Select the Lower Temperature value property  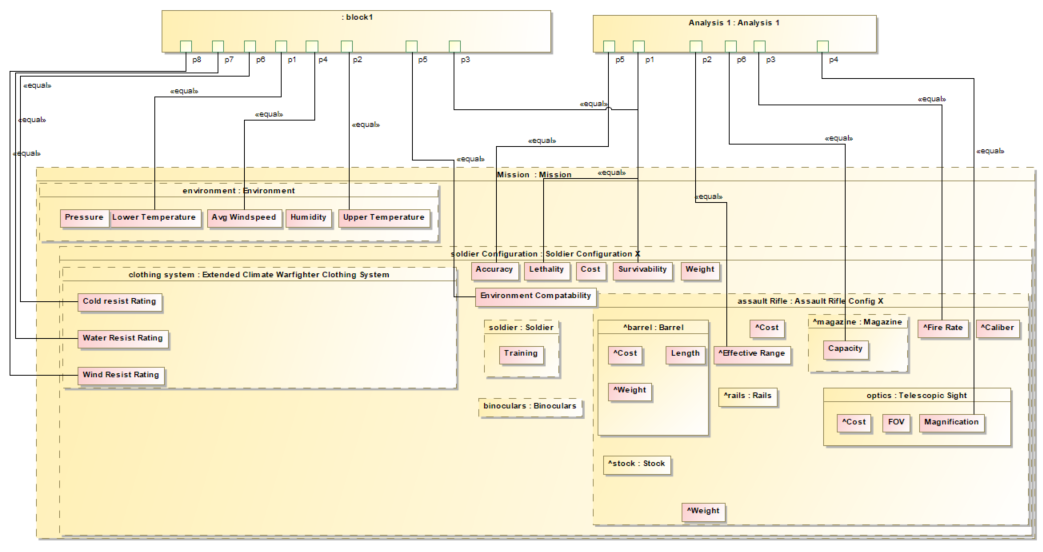click(154, 218)
